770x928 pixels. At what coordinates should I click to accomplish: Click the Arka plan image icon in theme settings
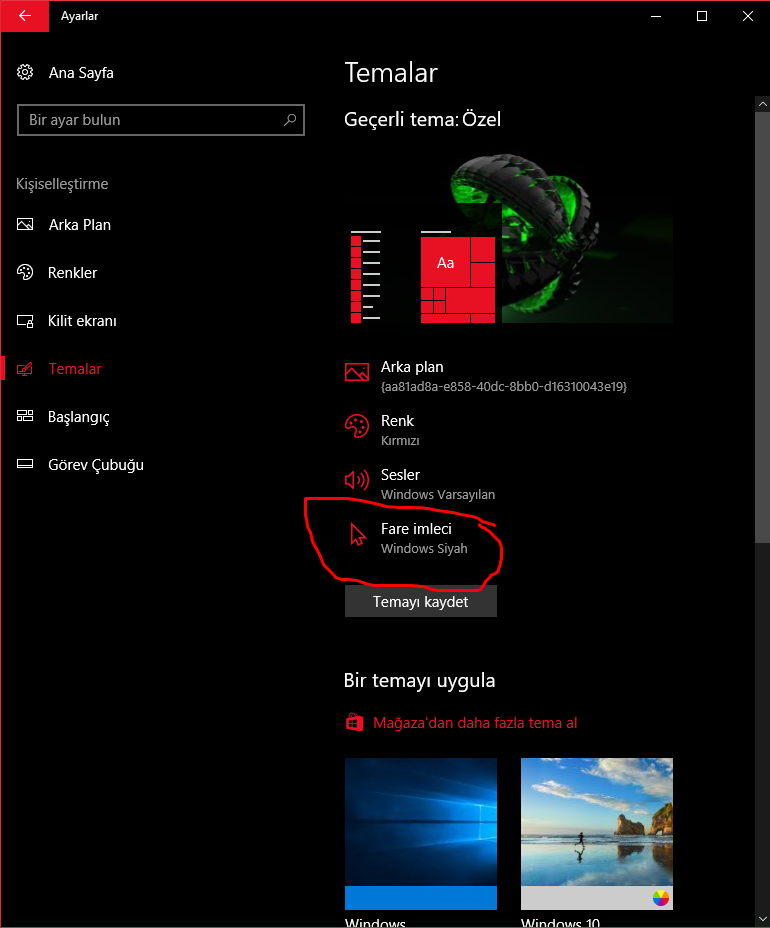(357, 372)
